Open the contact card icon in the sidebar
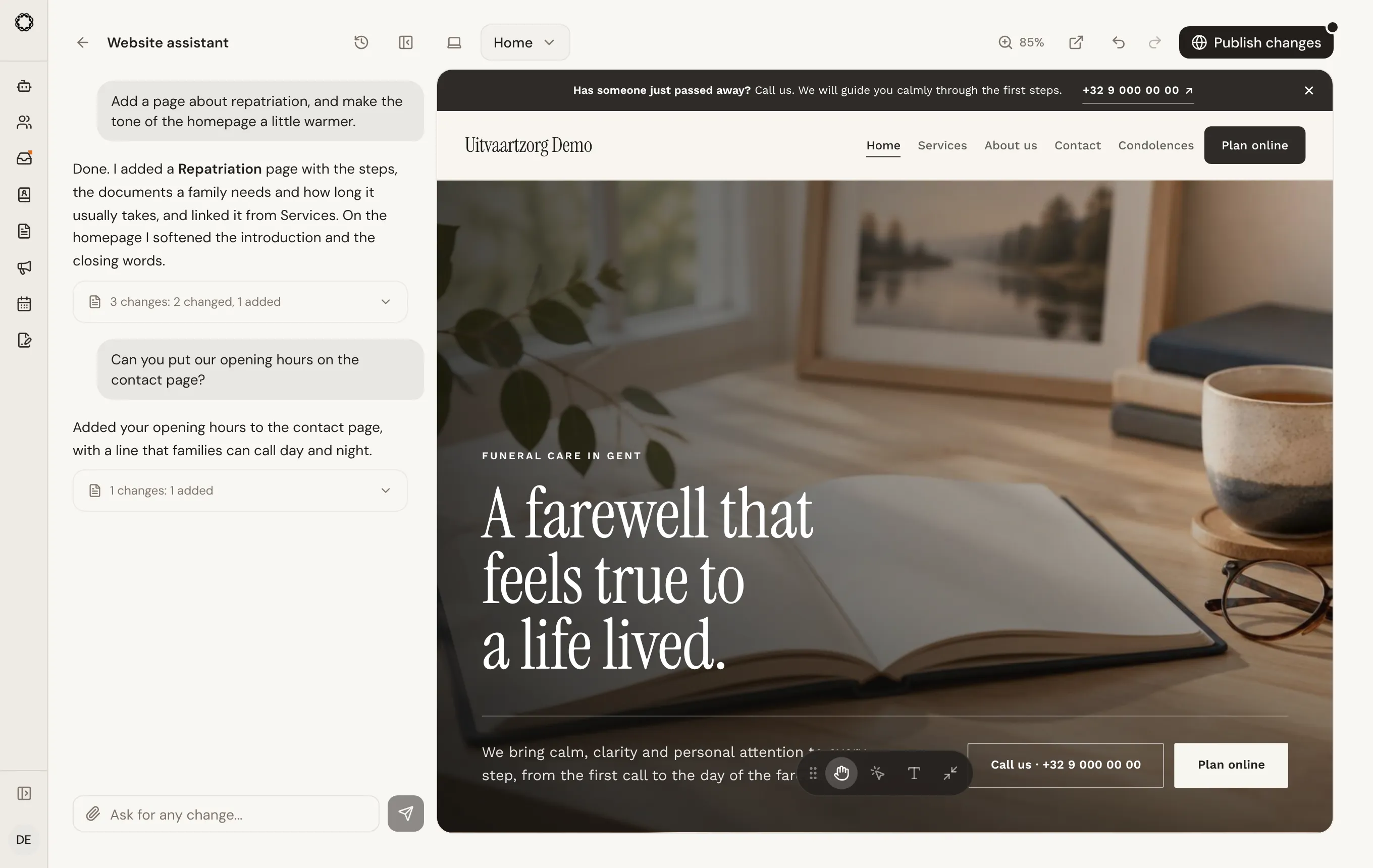1373x868 pixels. (24, 195)
